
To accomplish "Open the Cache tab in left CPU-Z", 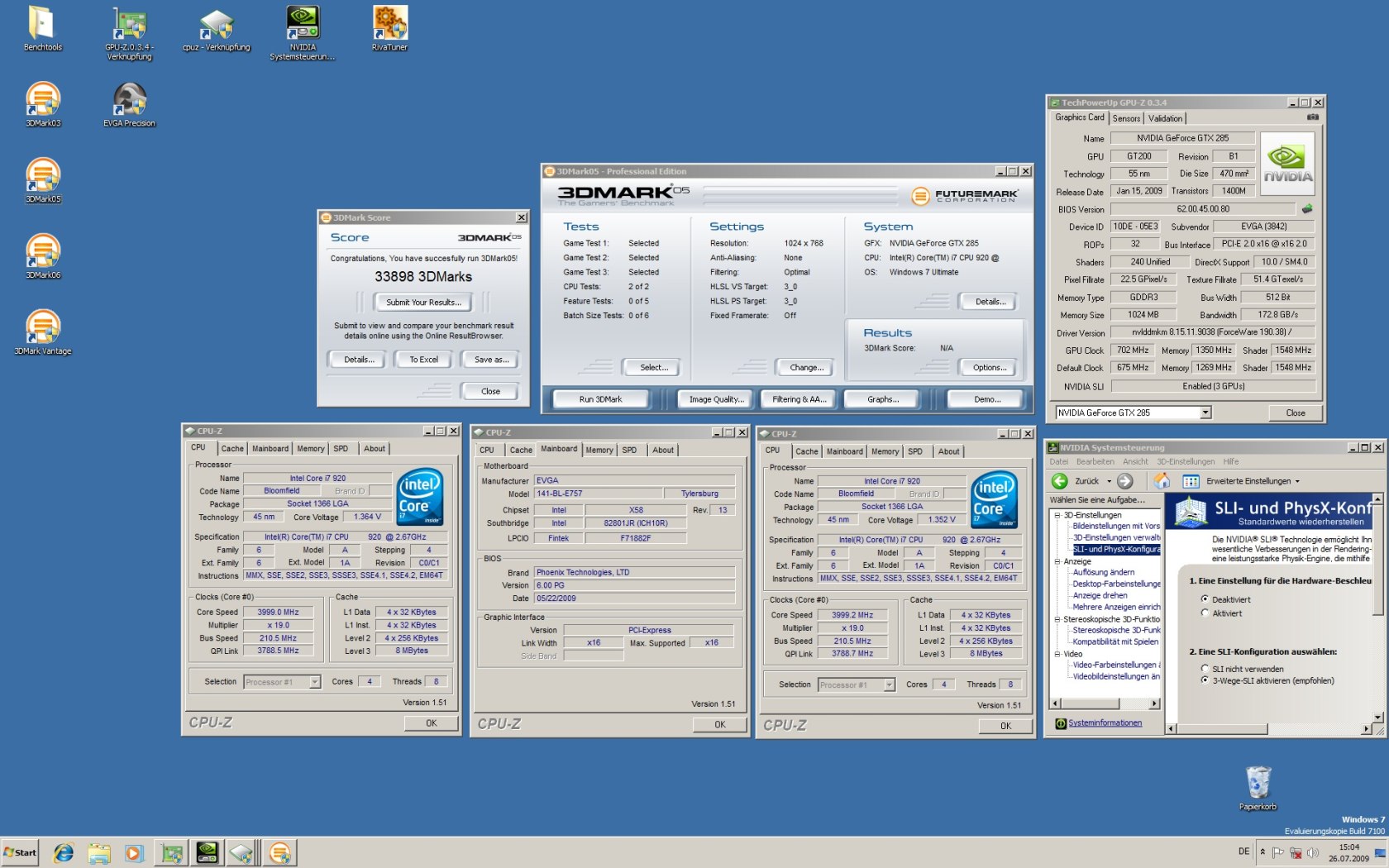I will 232,449.
